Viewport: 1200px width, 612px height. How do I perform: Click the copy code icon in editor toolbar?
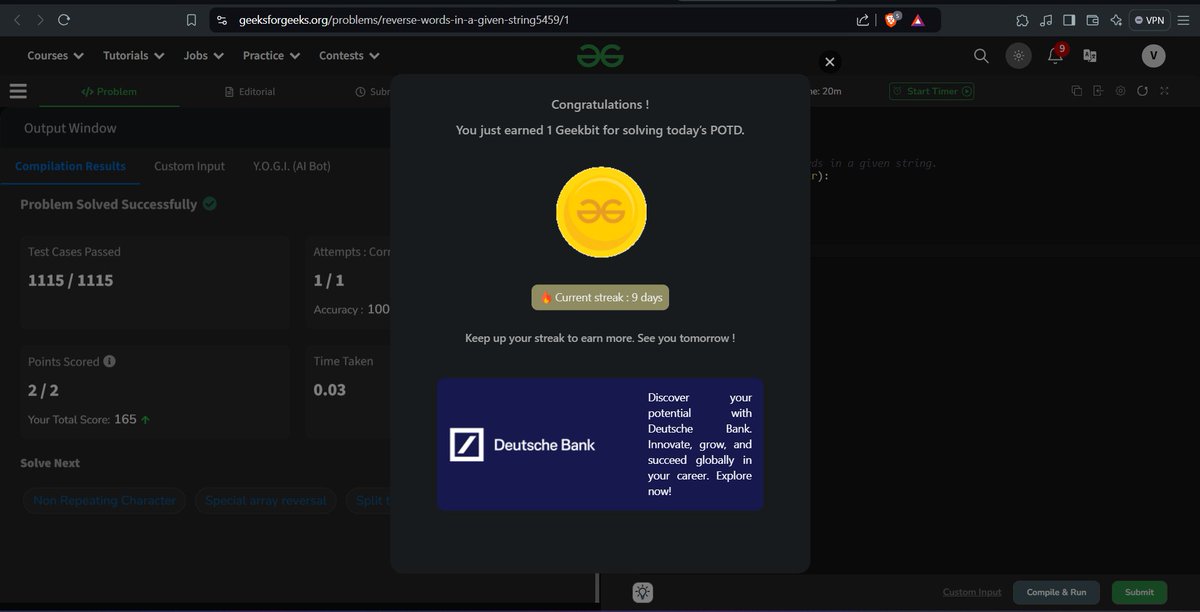tap(1077, 91)
